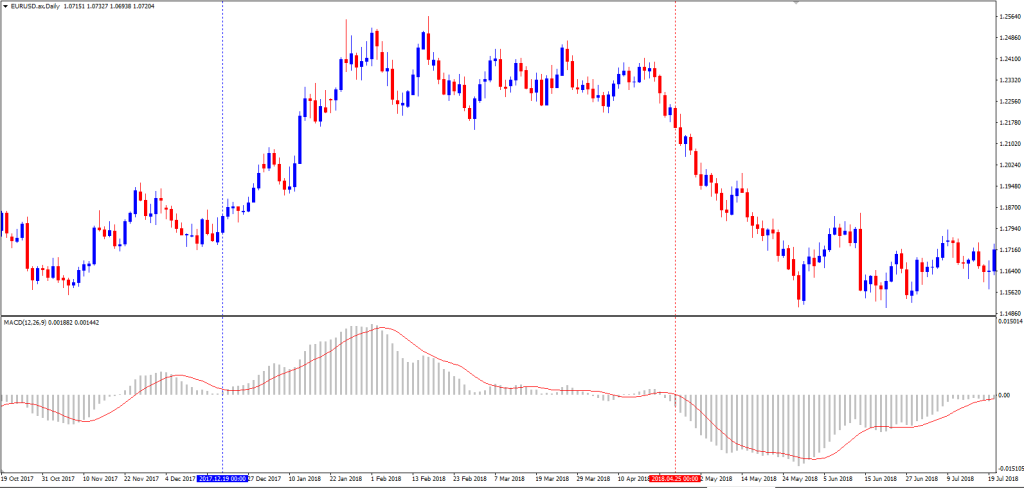Select the blue 2017.12.19 date label

tap(221, 479)
